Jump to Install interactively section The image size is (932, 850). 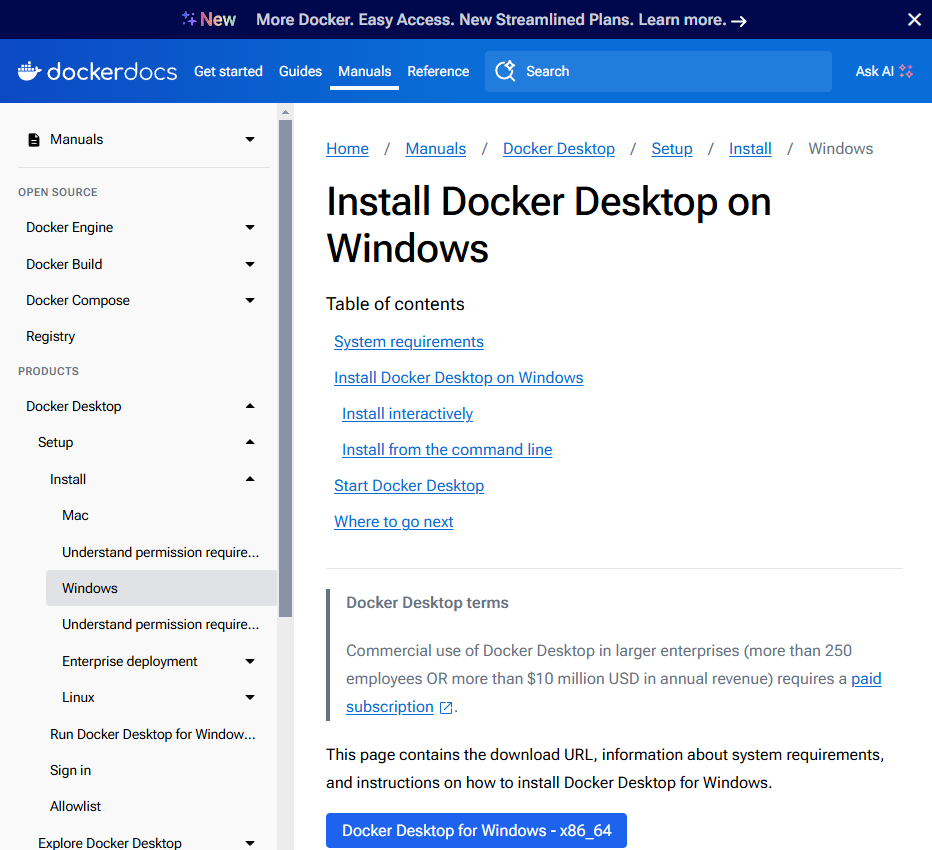[x=407, y=414]
